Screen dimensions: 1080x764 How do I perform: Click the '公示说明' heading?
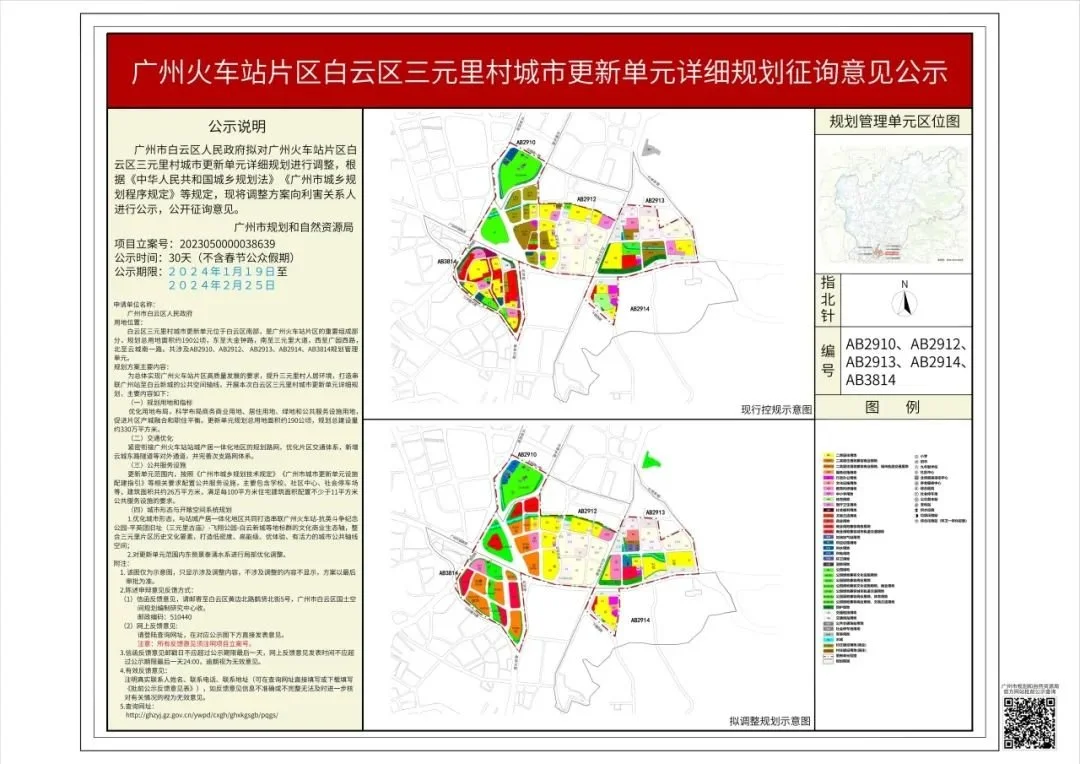(237, 127)
